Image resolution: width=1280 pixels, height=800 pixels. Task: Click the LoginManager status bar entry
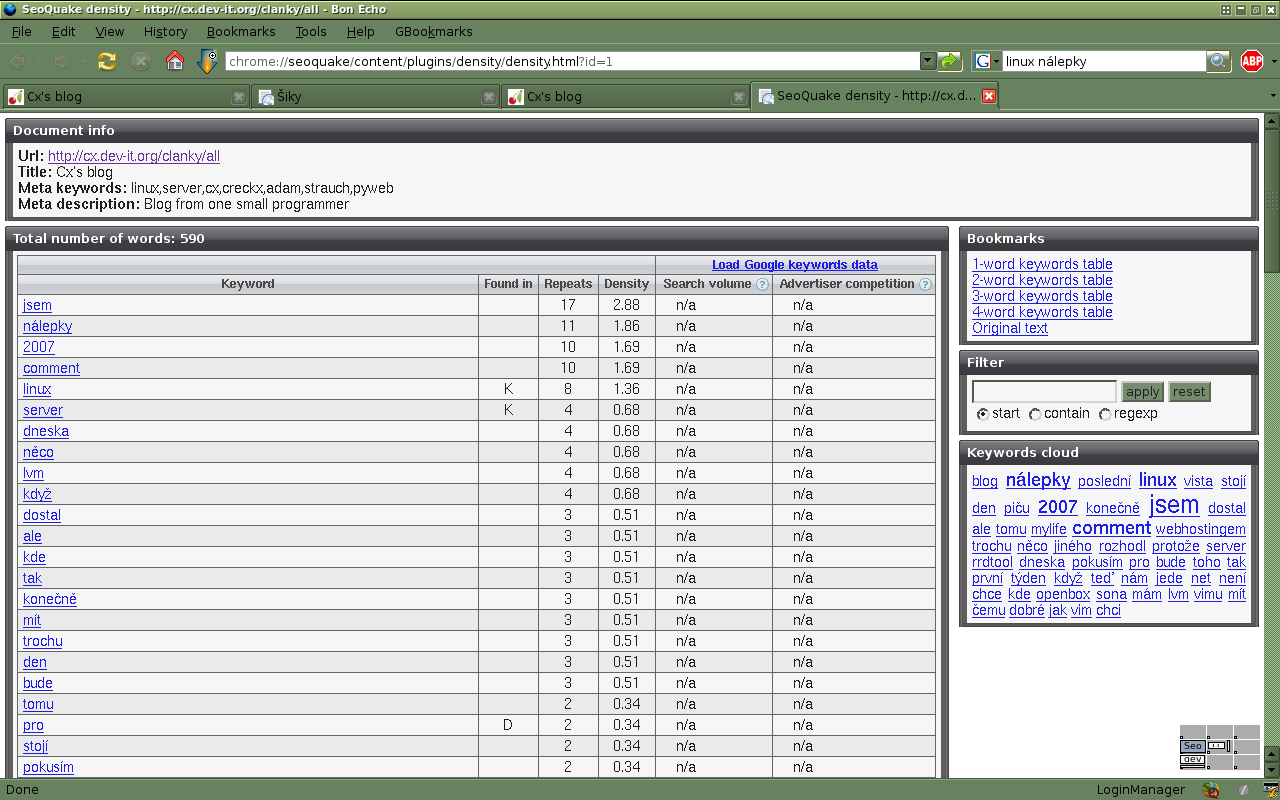pyautogui.click(x=1141, y=790)
